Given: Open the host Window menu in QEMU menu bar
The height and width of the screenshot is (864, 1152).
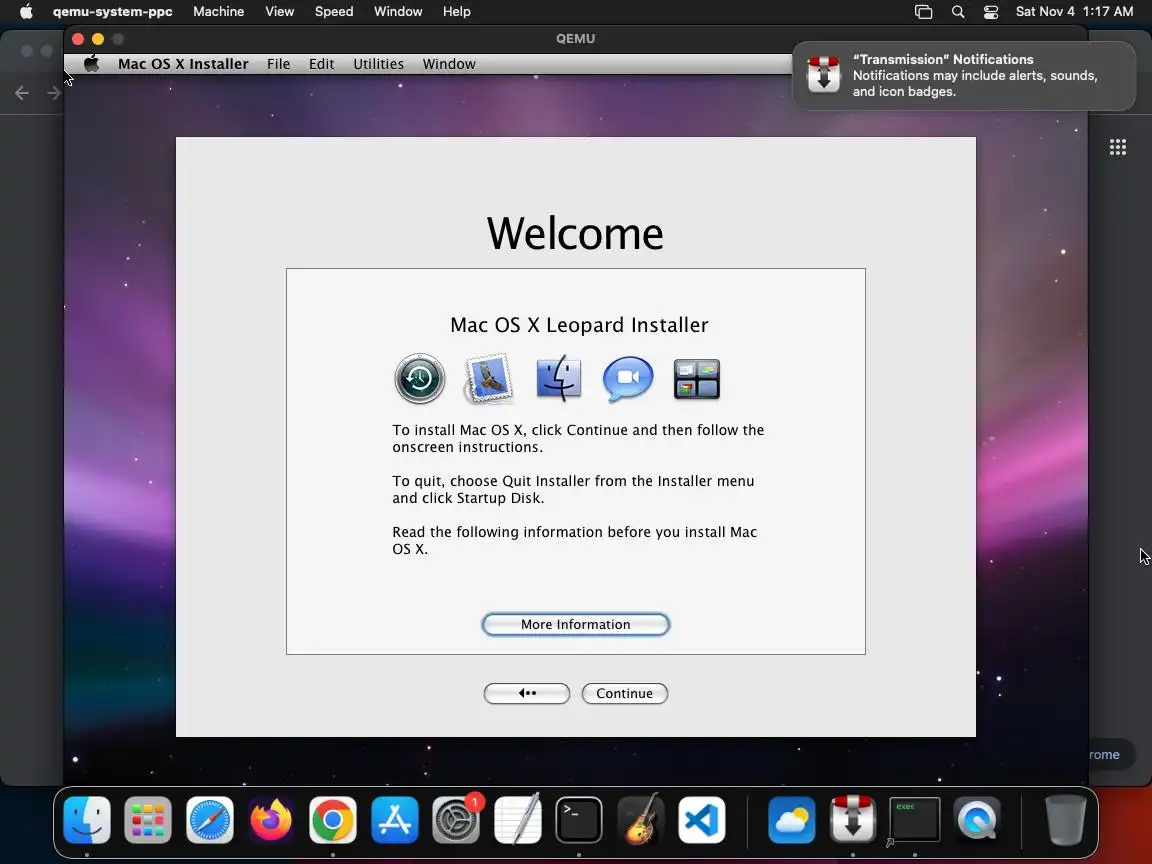Looking at the screenshot, I should click(x=397, y=12).
